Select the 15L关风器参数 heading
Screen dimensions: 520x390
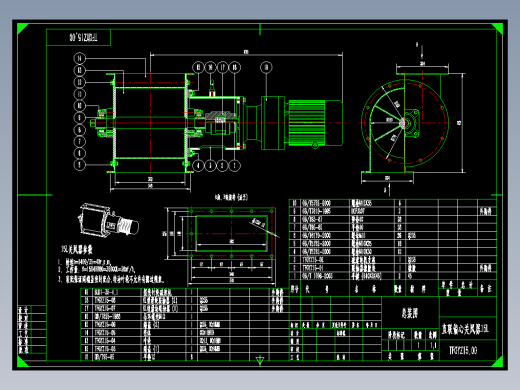click(x=77, y=249)
